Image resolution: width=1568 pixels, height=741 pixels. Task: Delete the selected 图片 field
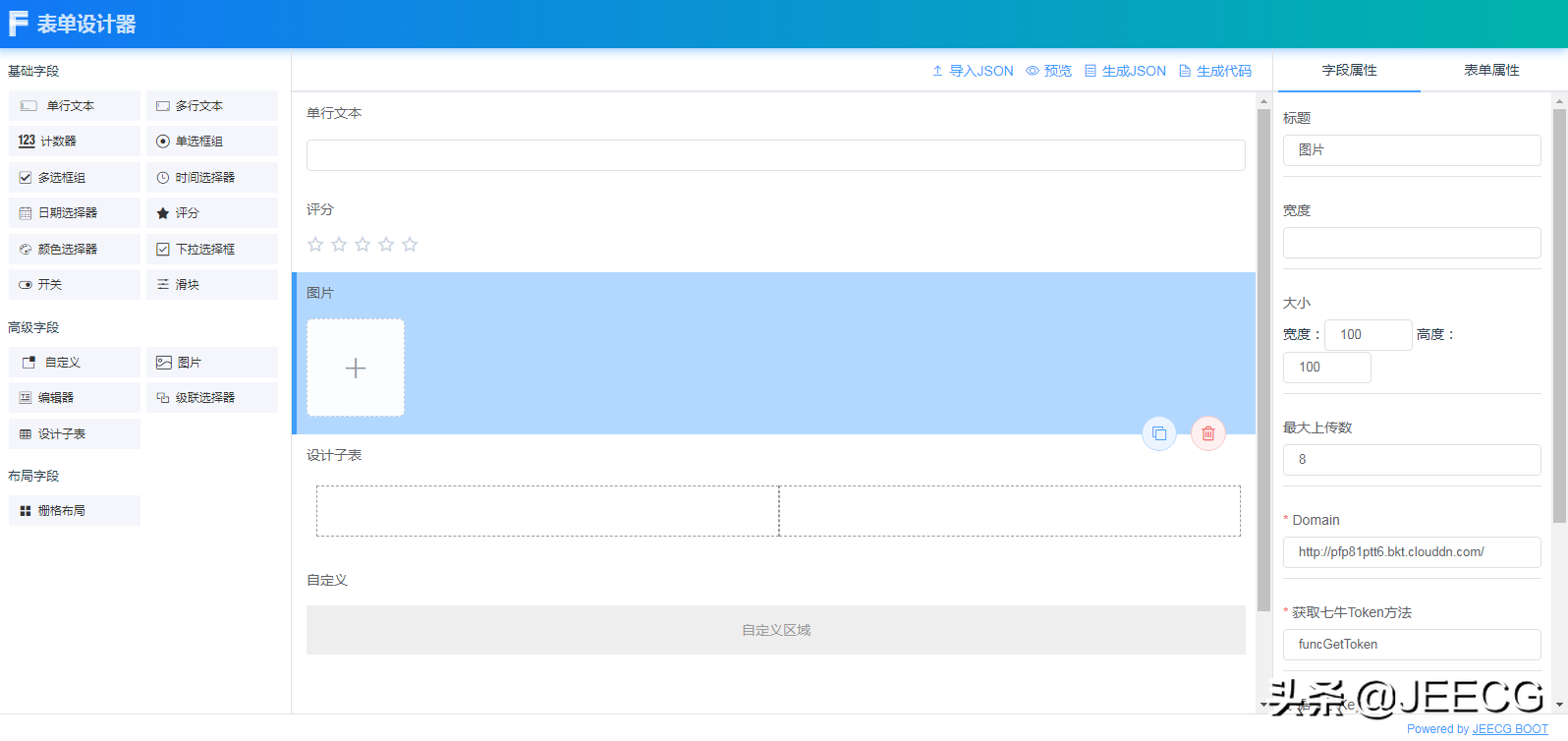point(1208,433)
